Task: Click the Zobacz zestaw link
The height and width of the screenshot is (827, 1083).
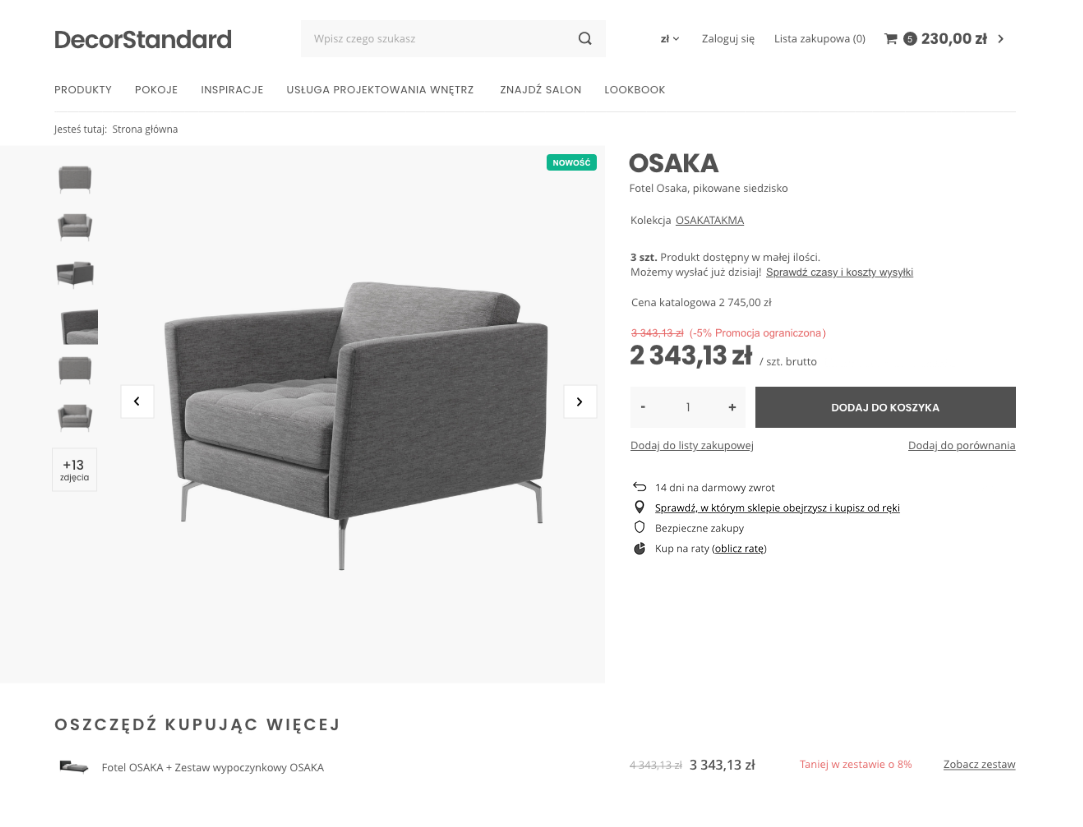Action: coord(979,764)
